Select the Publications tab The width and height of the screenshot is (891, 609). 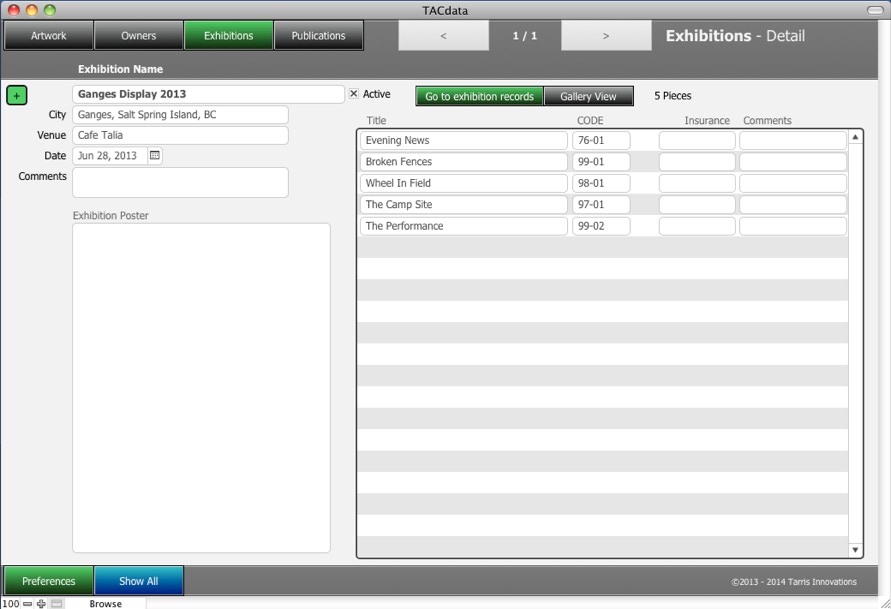point(318,36)
